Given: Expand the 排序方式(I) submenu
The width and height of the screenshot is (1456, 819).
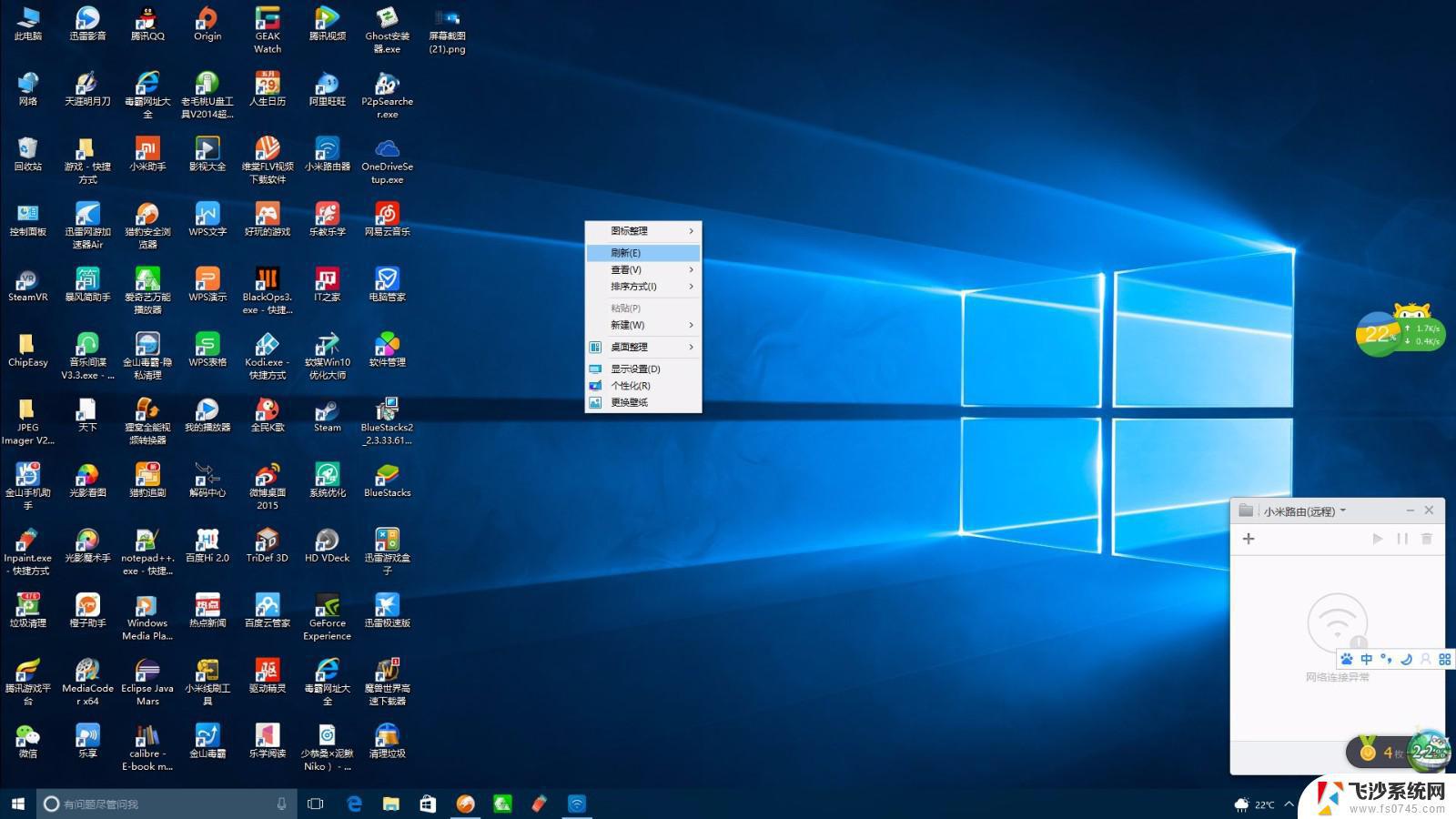Looking at the screenshot, I should (x=643, y=287).
